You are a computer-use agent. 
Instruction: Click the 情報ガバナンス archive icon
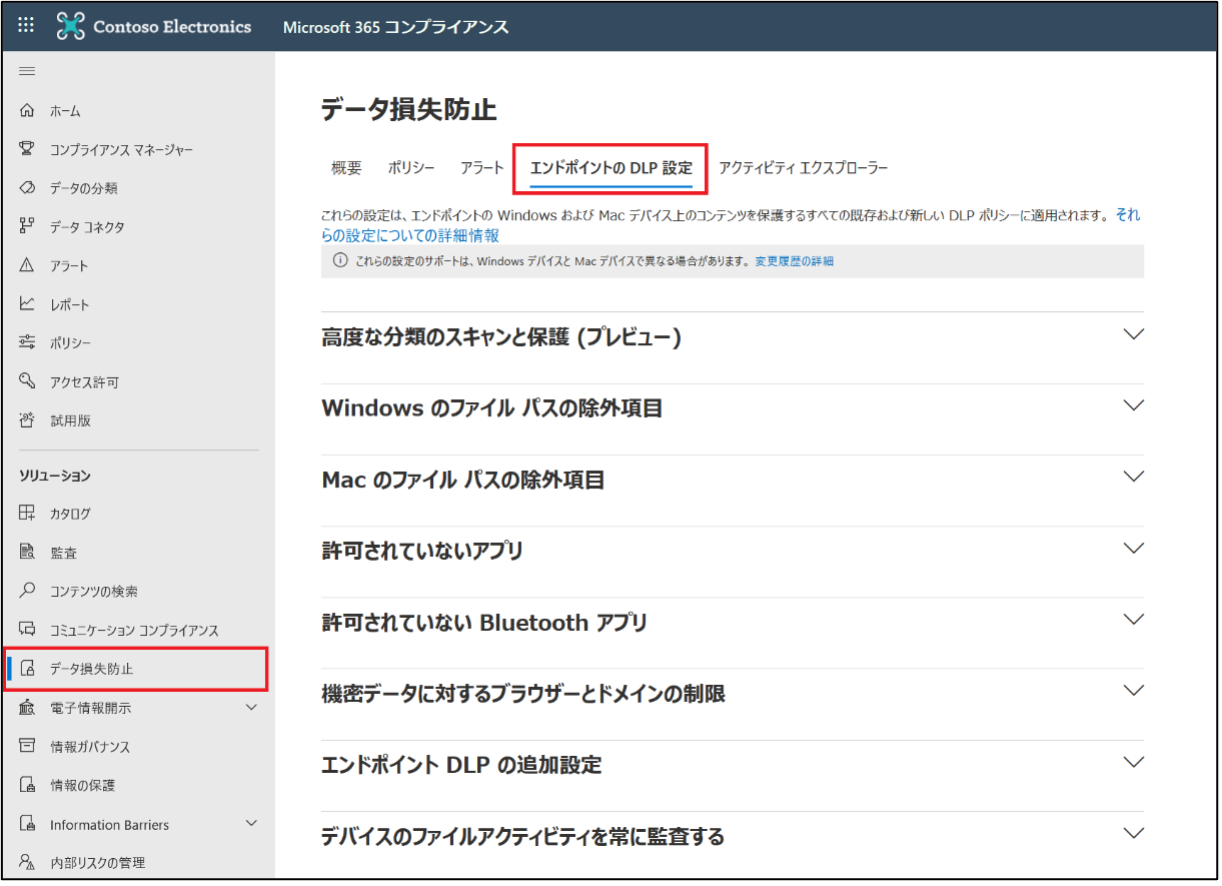pos(27,746)
